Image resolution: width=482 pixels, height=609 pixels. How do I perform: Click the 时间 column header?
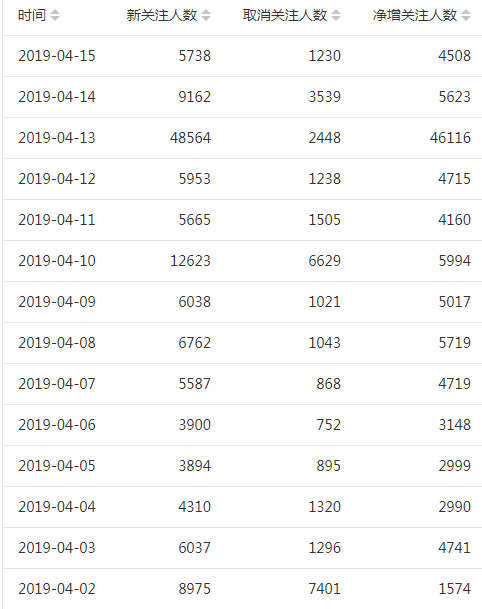pyautogui.click(x=32, y=16)
